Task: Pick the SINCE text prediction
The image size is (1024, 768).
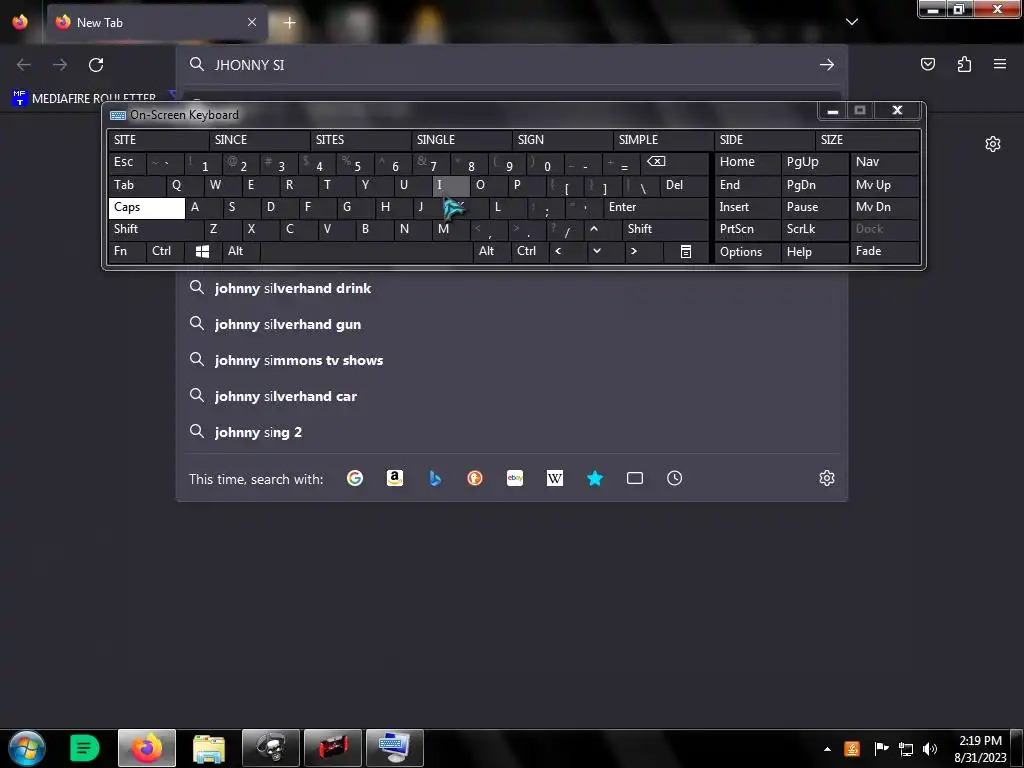Action: coord(259,140)
